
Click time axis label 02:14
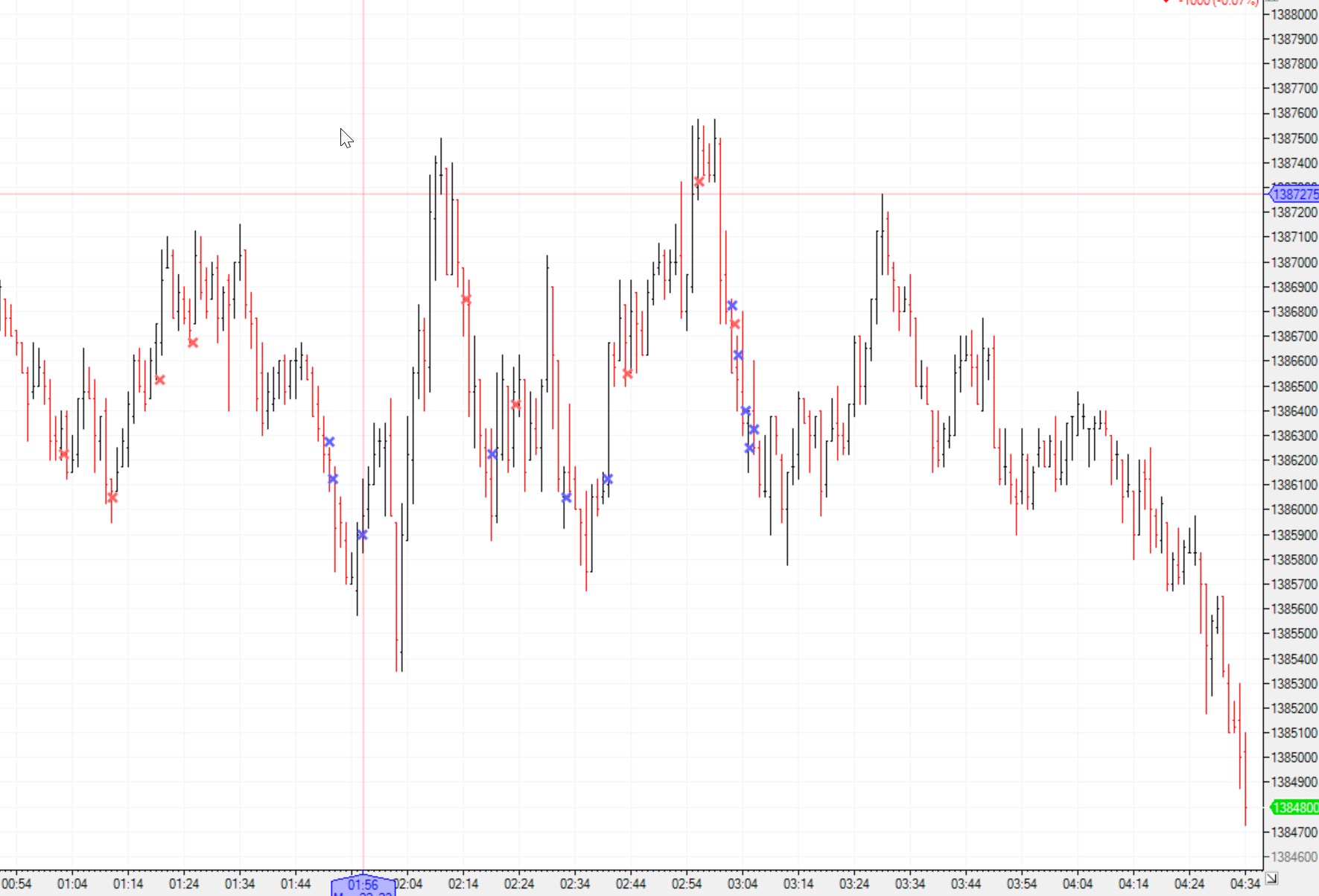pyautogui.click(x=463, y=884)
